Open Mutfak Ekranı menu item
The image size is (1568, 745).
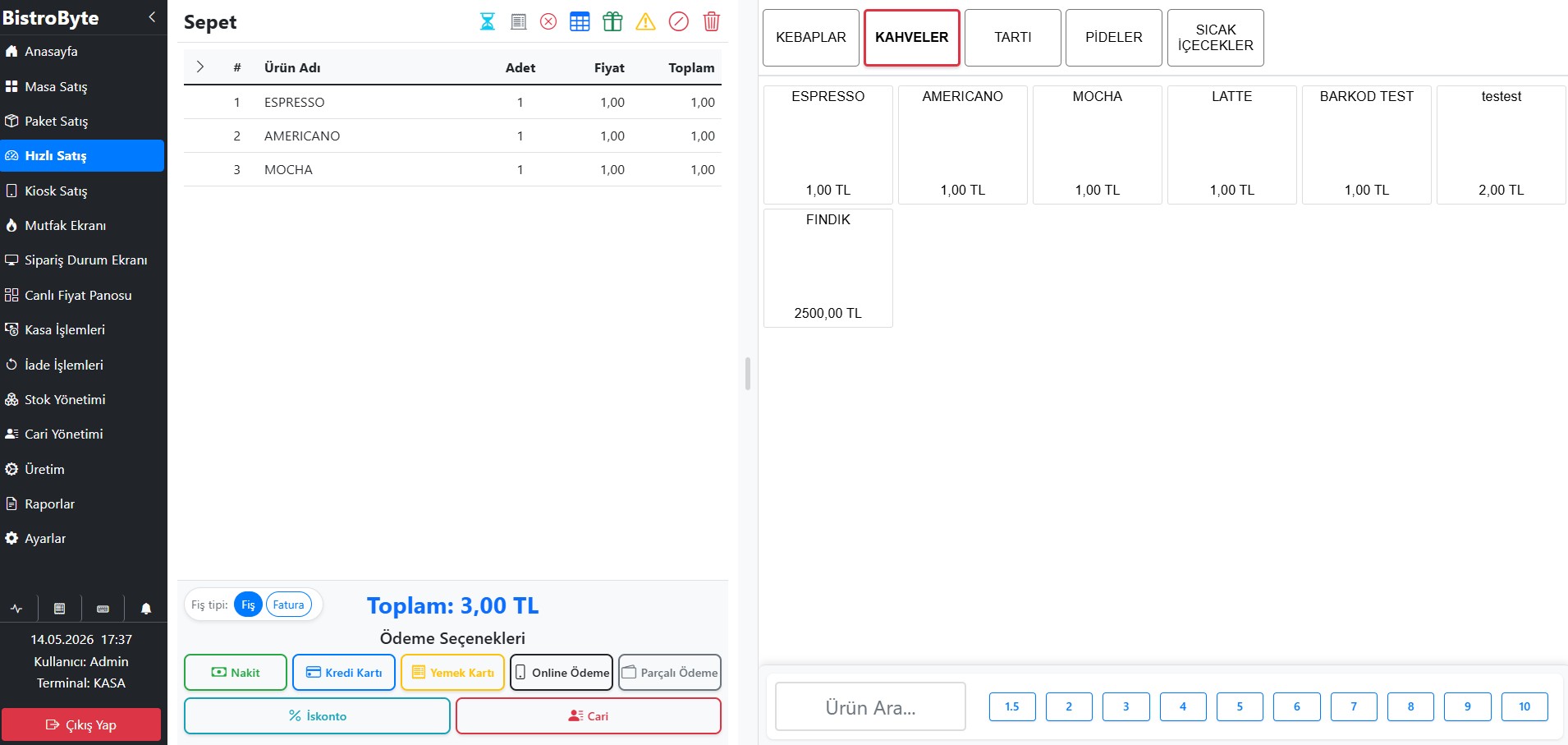pyautogui.click(x=82, y=225)
